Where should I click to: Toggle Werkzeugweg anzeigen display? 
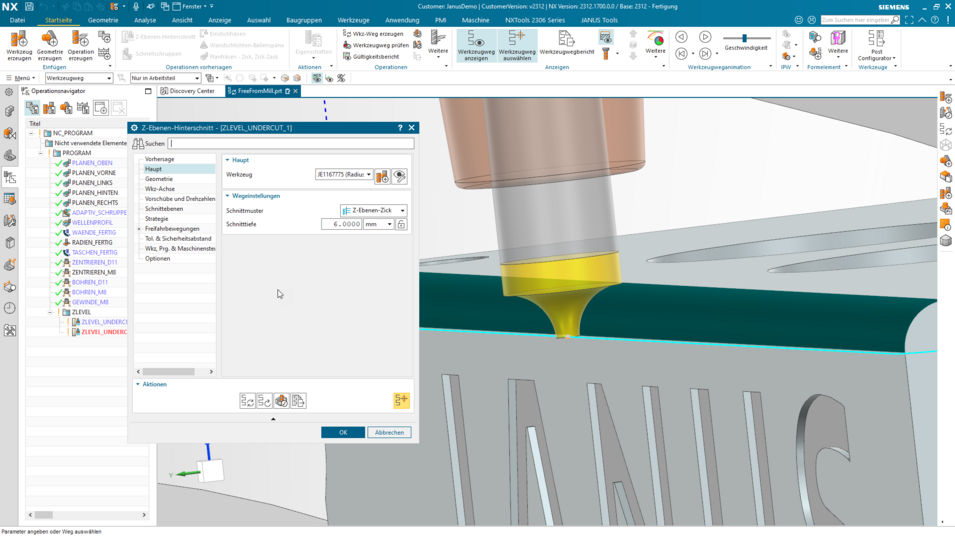476,45
